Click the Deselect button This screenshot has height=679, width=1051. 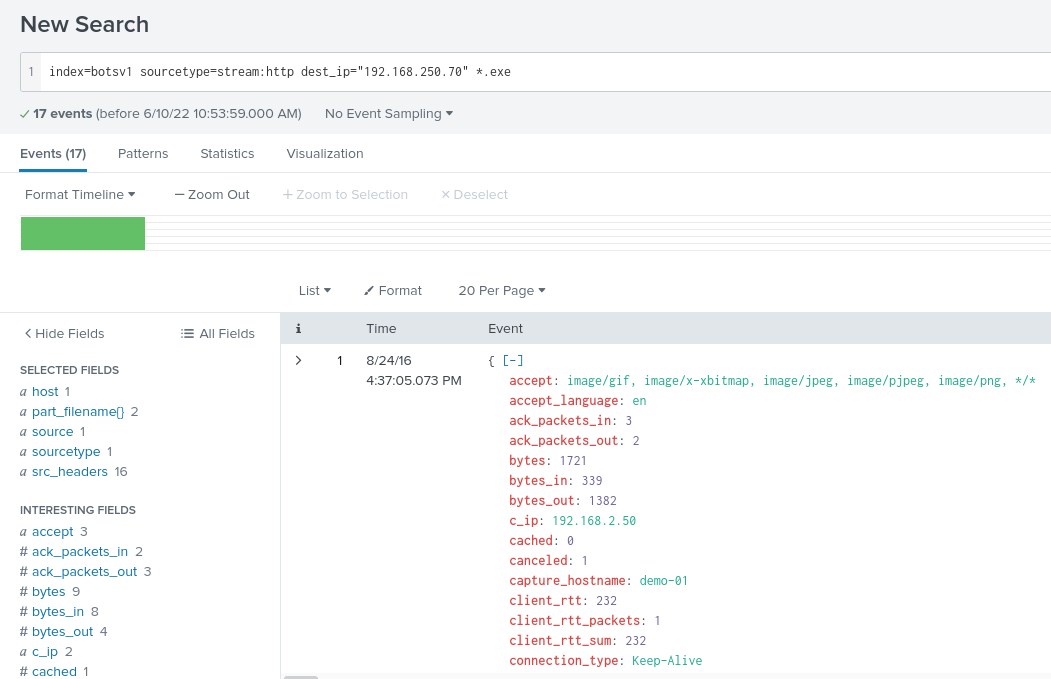click(474, 194)
